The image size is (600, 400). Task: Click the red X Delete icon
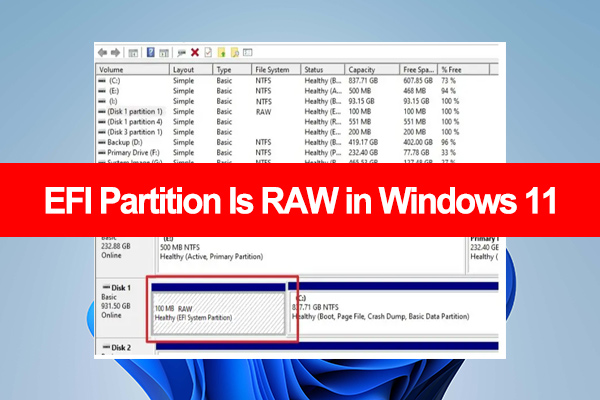tap(195, 52)
